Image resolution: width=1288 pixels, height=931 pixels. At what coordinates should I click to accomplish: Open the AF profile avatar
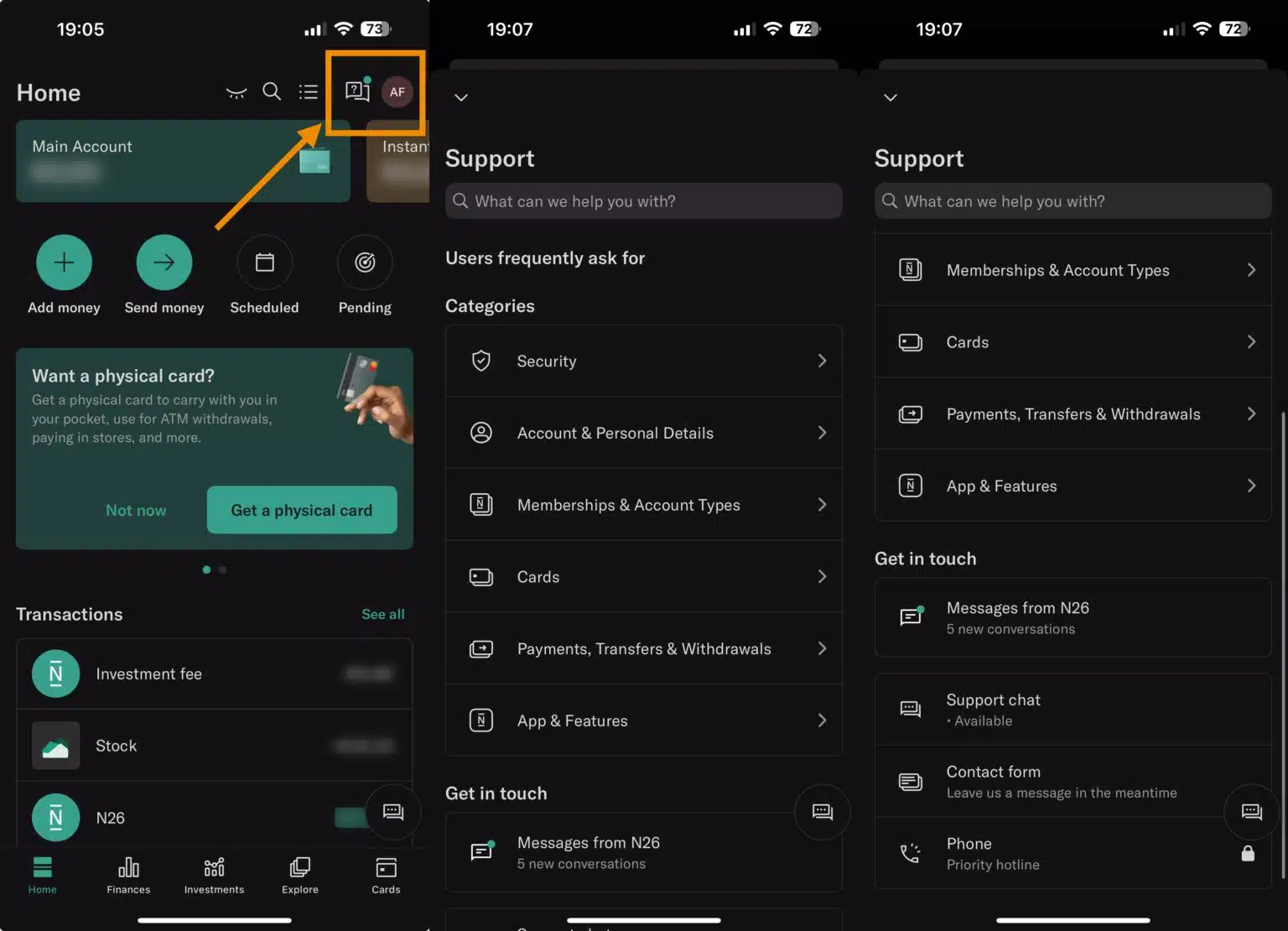pos(397,92)
